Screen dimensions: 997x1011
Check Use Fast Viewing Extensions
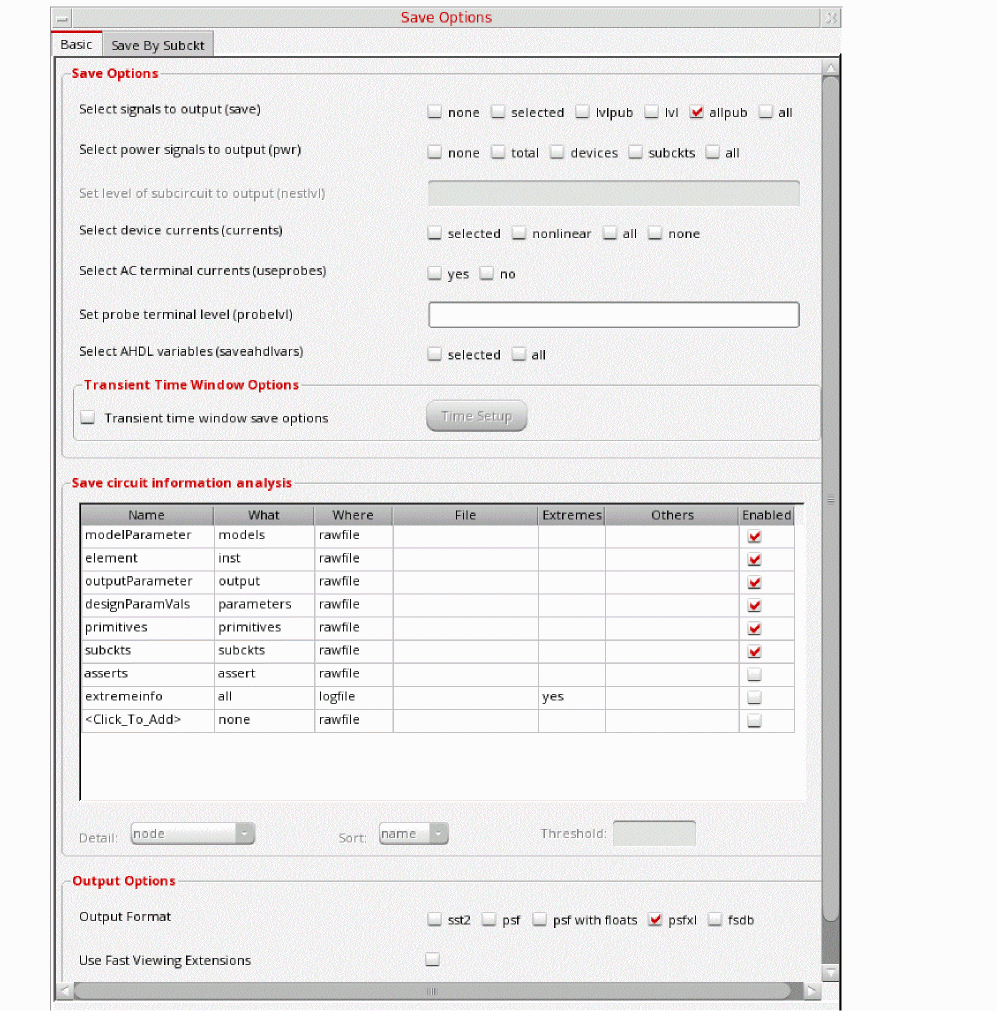coord(433,960)
